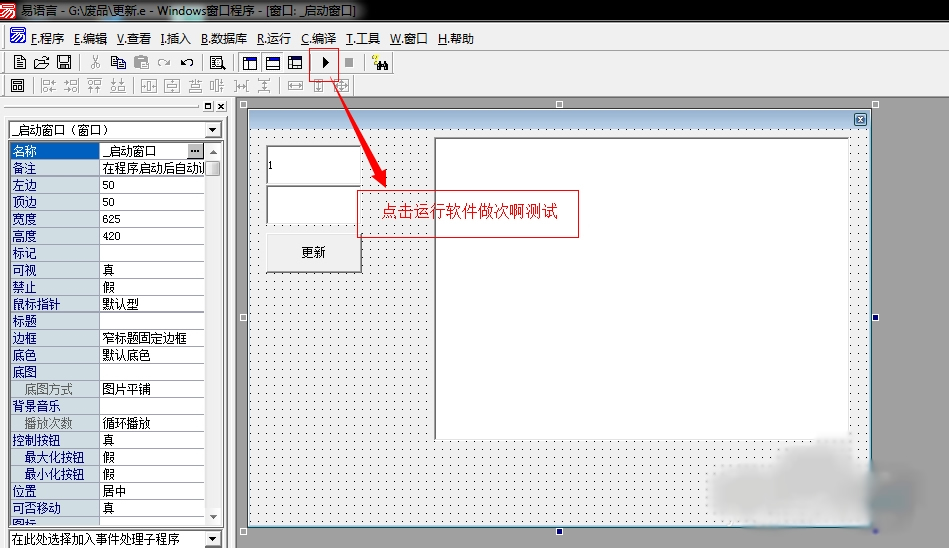
Task: Click the equal vertical spacing icon
Action: click(x=264, y=86)
